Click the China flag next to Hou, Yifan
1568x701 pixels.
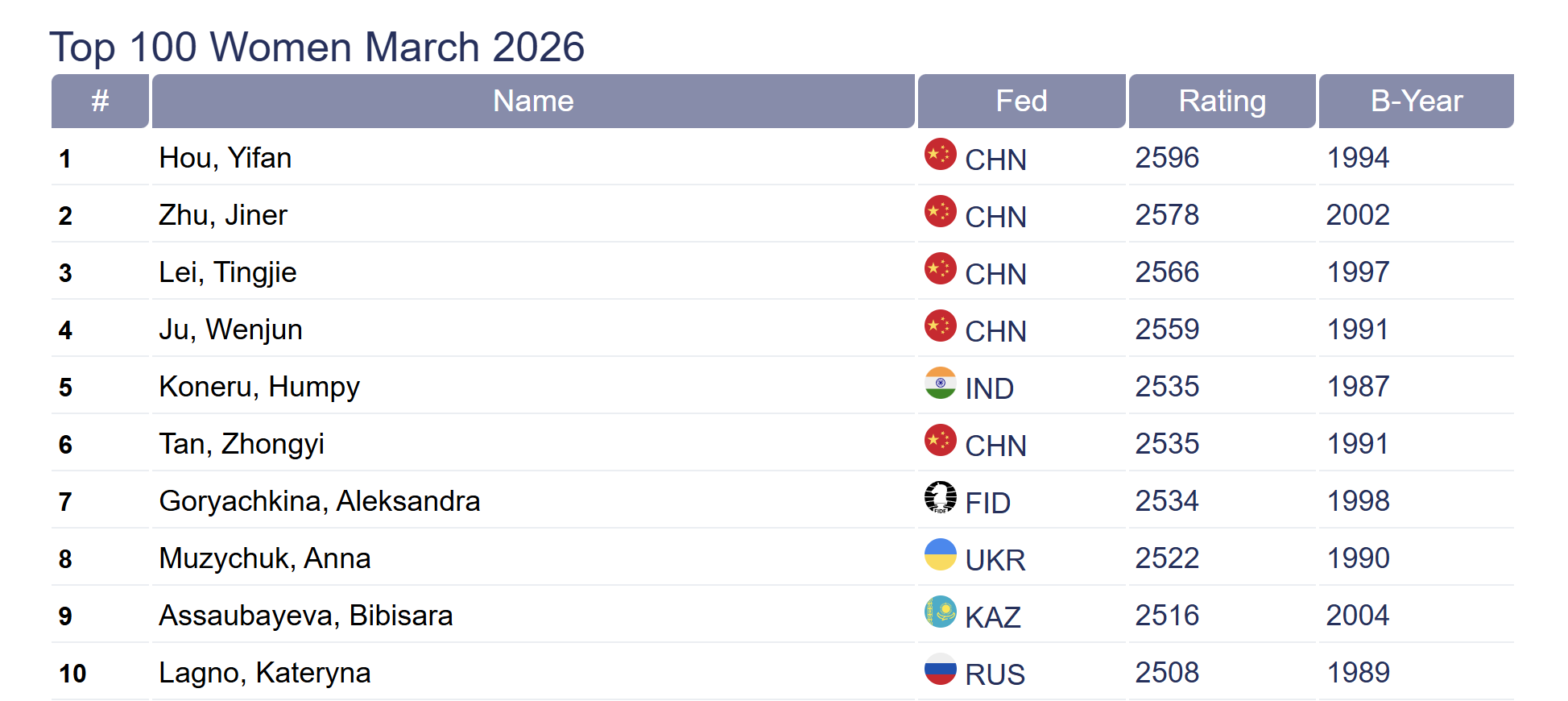[x=940, y=154]
